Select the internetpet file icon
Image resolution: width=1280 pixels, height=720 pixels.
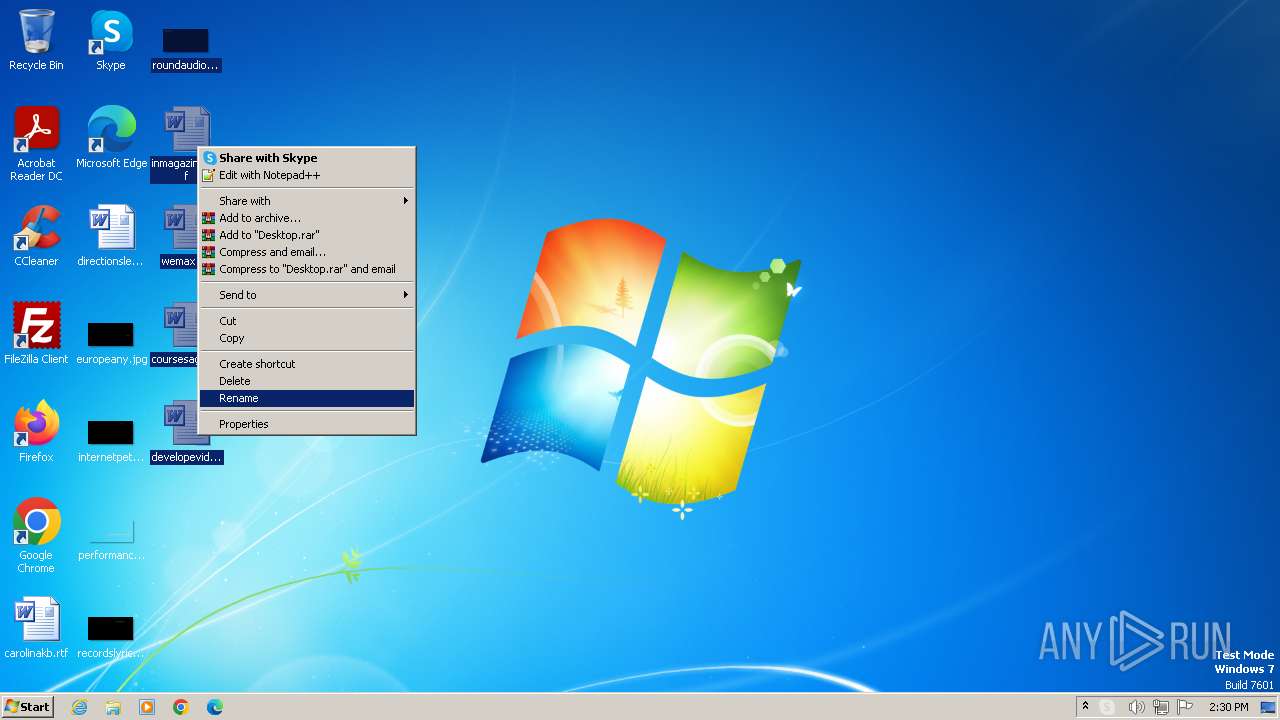(x=111, y=441)
